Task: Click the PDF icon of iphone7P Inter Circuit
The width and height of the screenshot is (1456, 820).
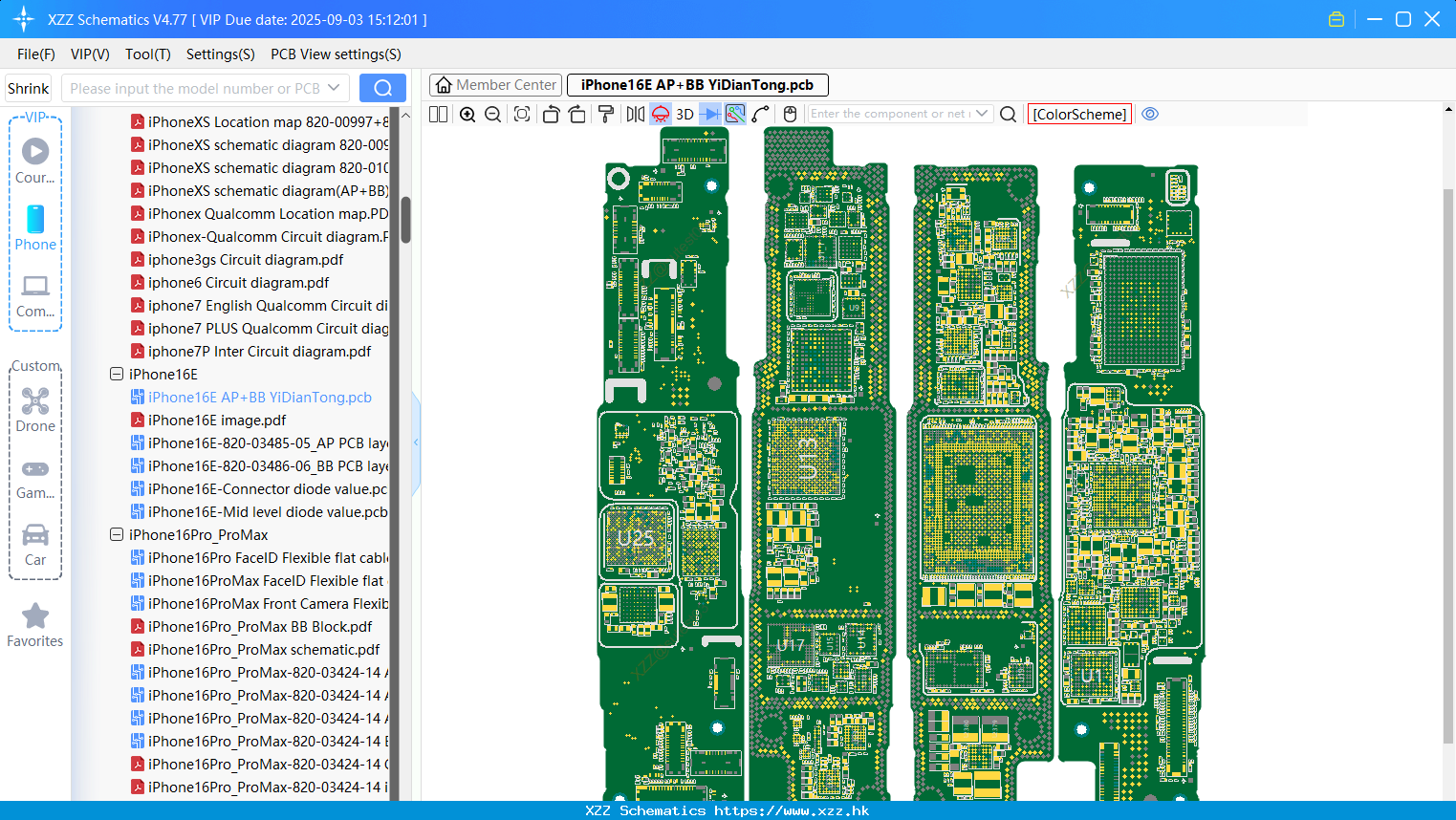Action: (138, 352)
